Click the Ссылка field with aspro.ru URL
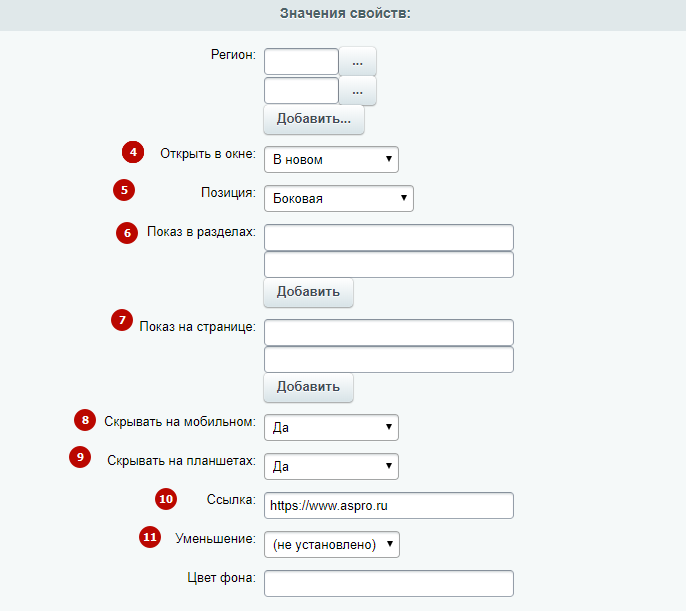Image resolution: width=686 pixels, height=611 pixels. click(388, 506)
